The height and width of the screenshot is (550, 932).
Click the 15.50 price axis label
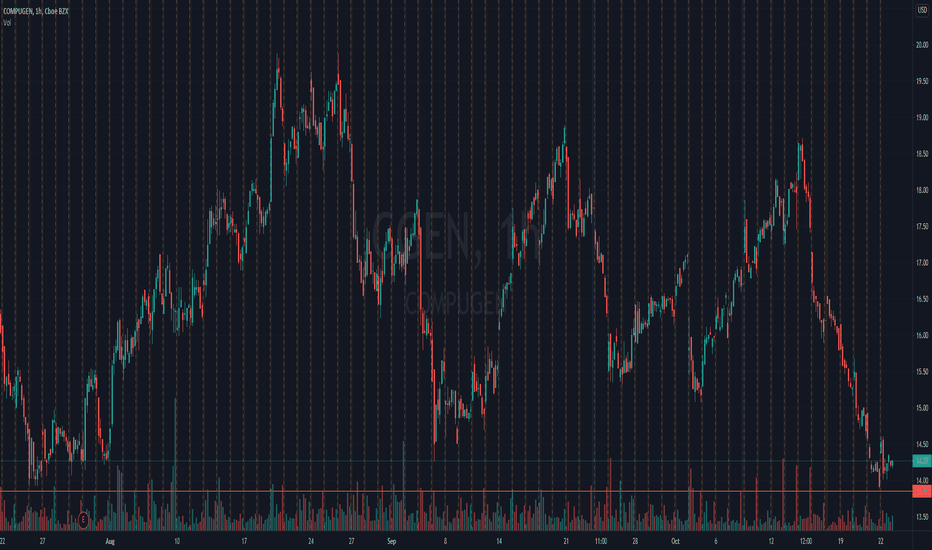point(922,372)
